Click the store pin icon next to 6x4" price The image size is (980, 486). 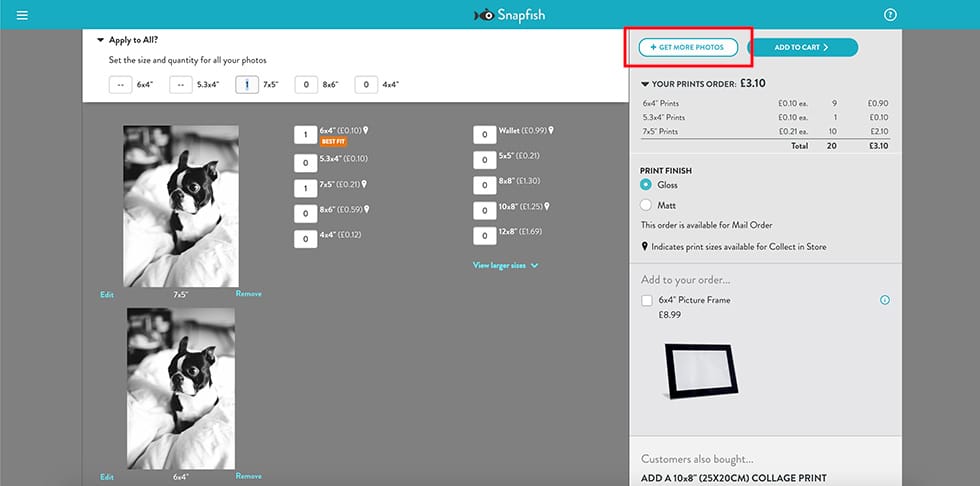pos(366,130)
